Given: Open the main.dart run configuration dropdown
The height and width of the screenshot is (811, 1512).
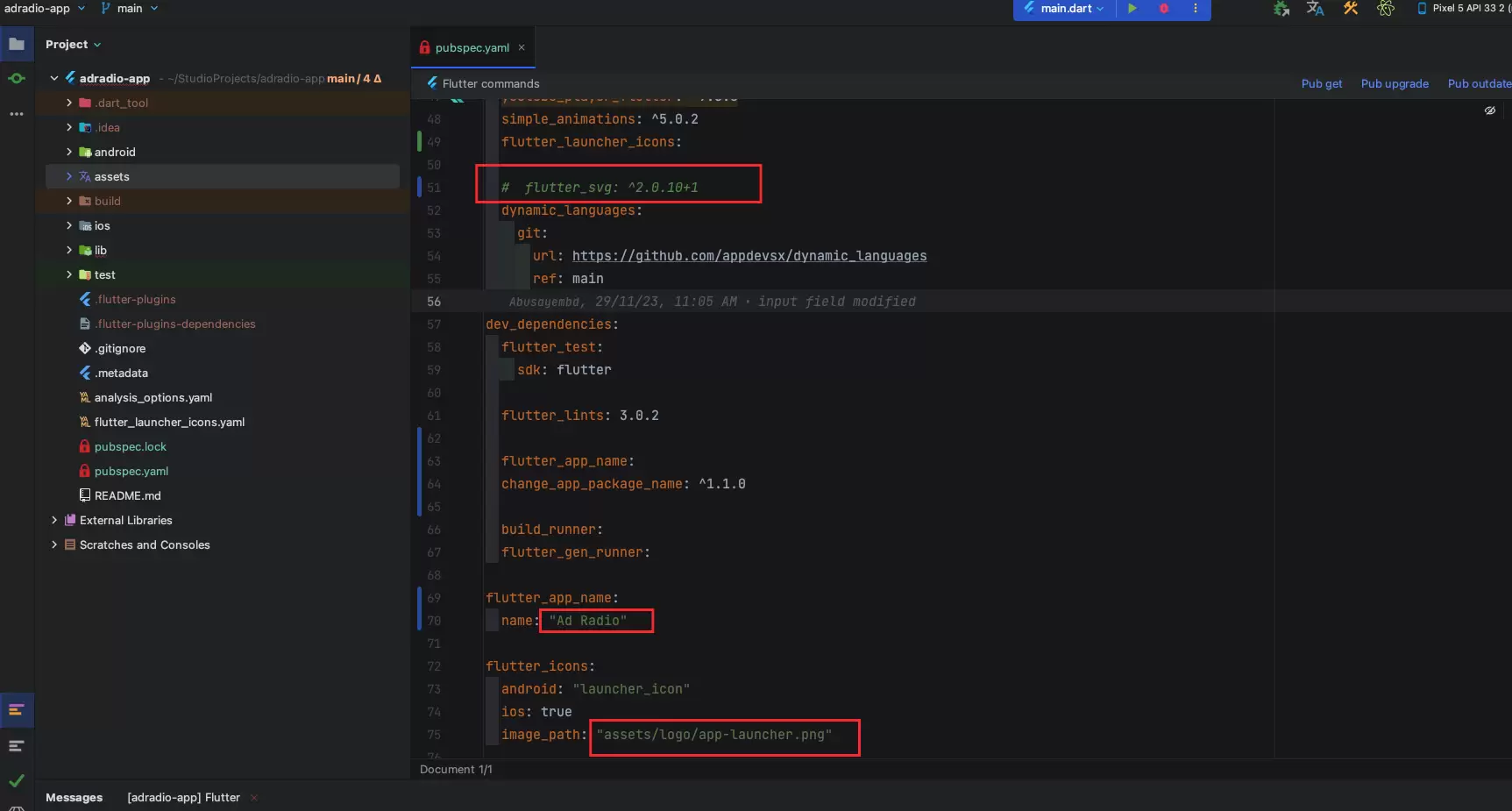Looking at the screenshot, I should [x=1064, y=9].
